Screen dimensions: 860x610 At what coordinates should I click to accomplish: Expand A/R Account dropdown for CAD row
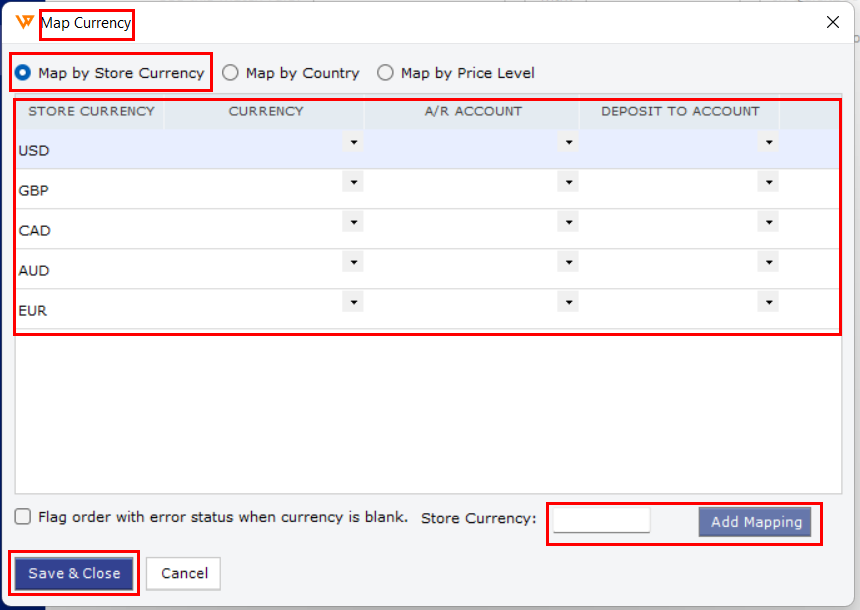(x=568, y=223)
